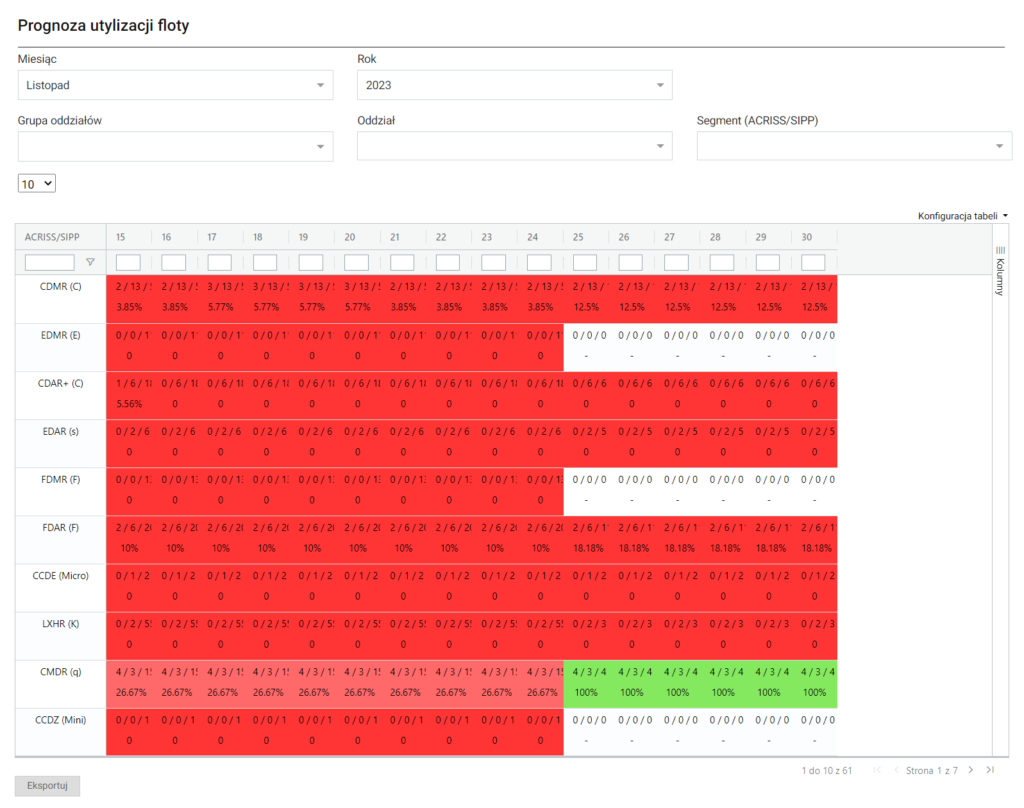Jump to the last results page

tap(990, 770)
